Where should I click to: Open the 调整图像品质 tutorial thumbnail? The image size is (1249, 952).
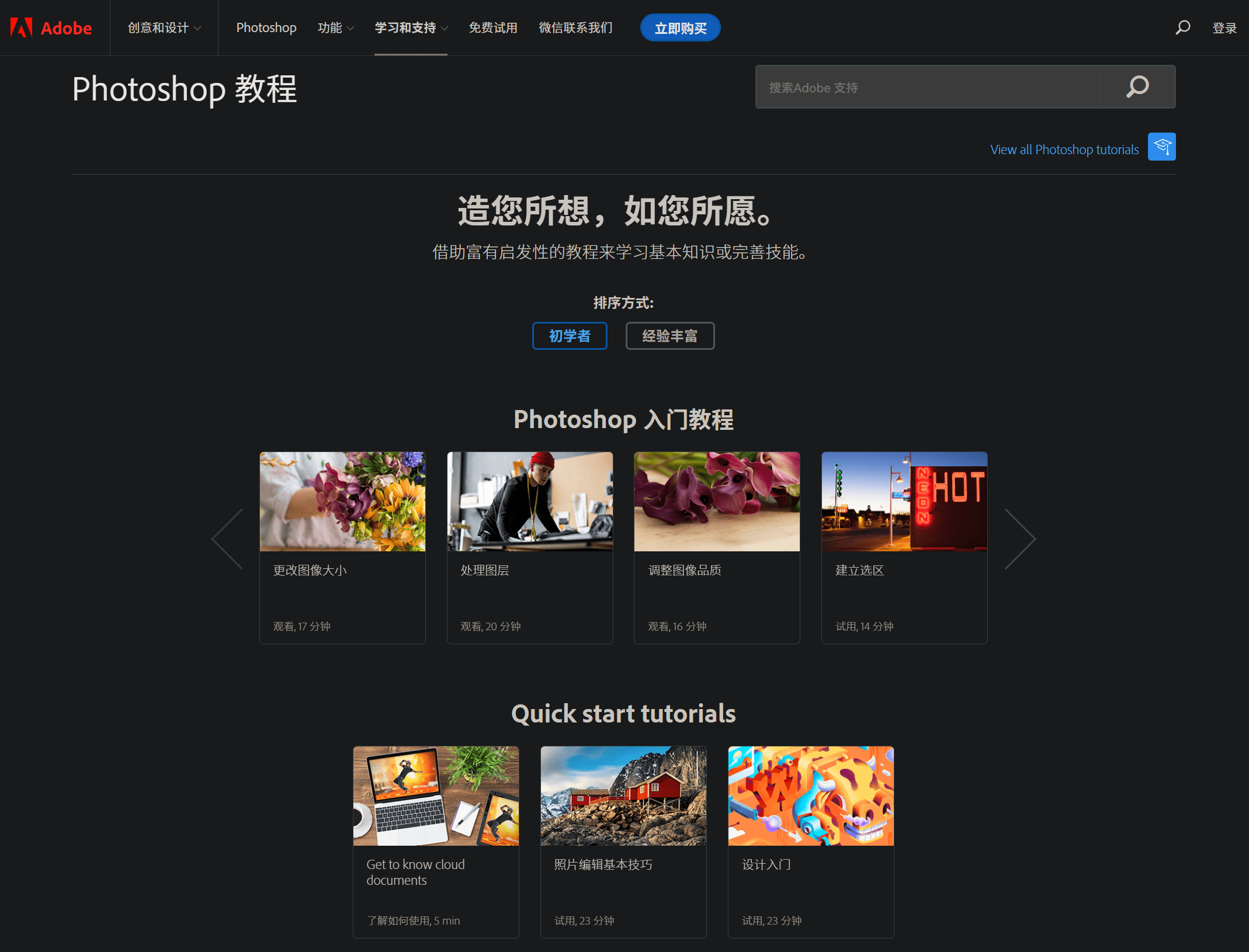[717, 501]
